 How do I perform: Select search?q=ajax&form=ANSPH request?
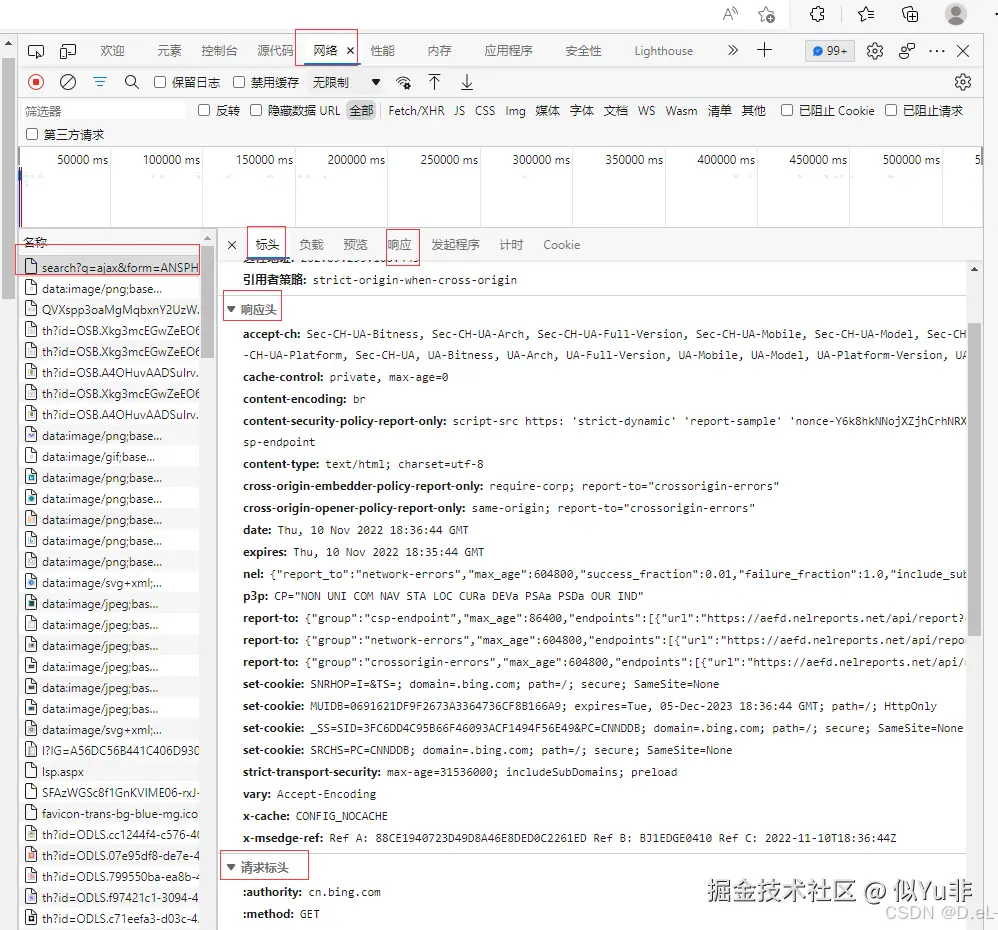pyautogui.click(x=109, y=267)
